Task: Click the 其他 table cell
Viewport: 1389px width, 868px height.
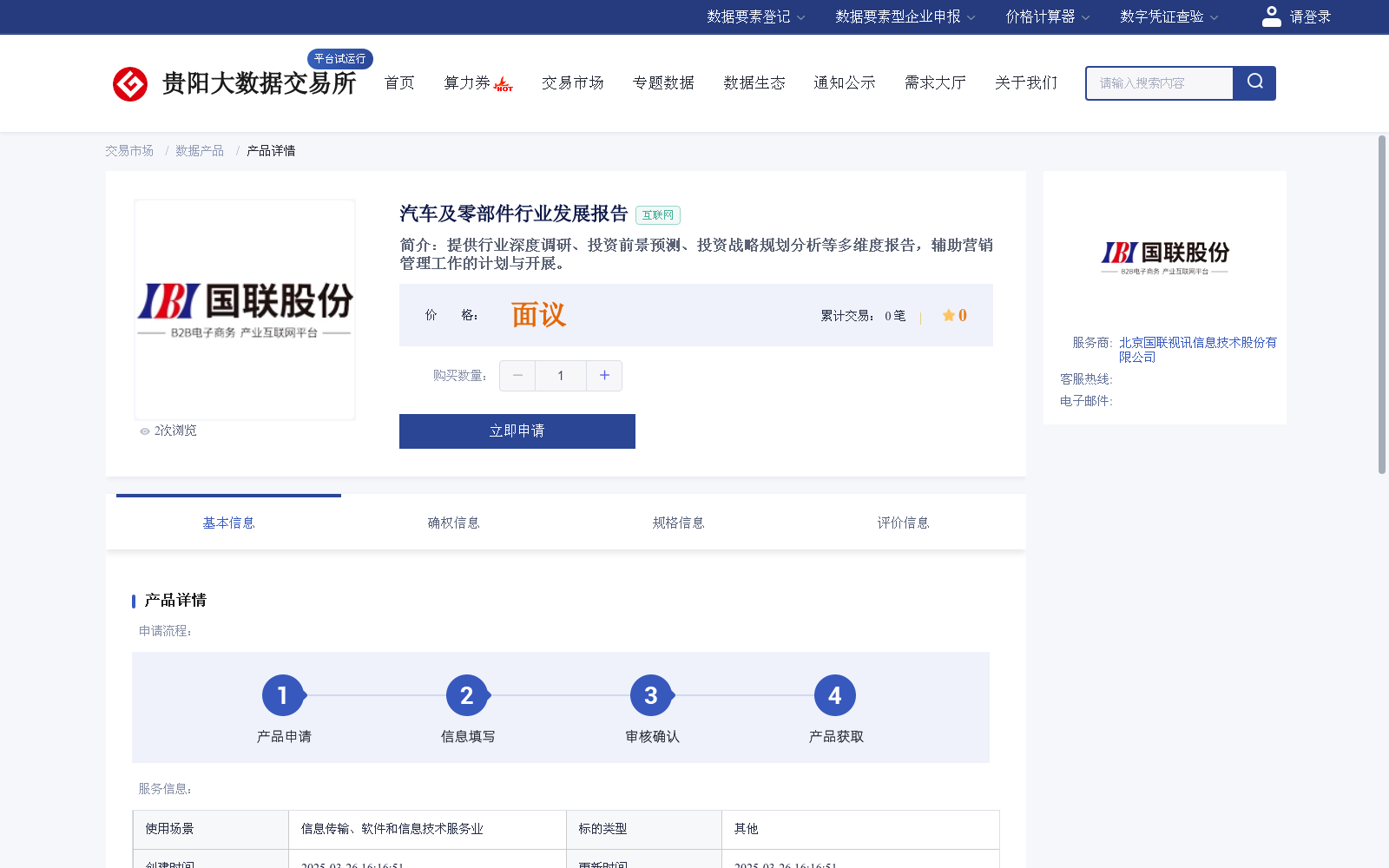Action: coord(860,829)
